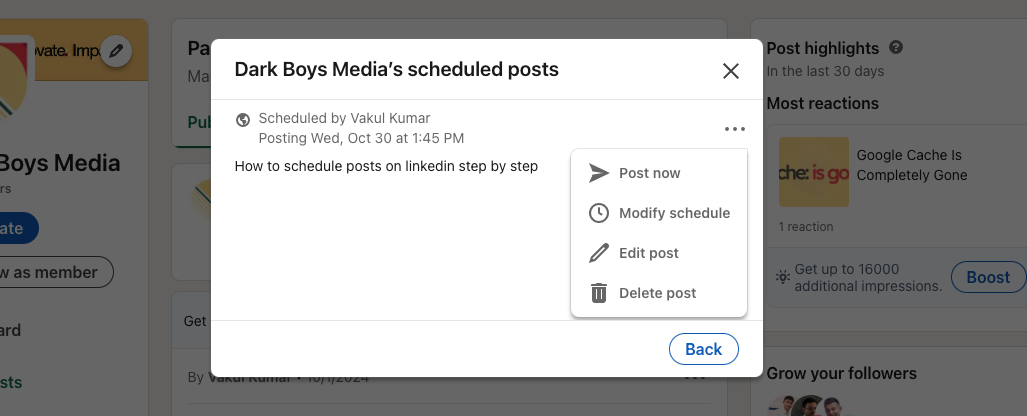The height and width of the screenshot is (416, 1027).
Task: Select Edit post from menu
Action: (659, 253)
